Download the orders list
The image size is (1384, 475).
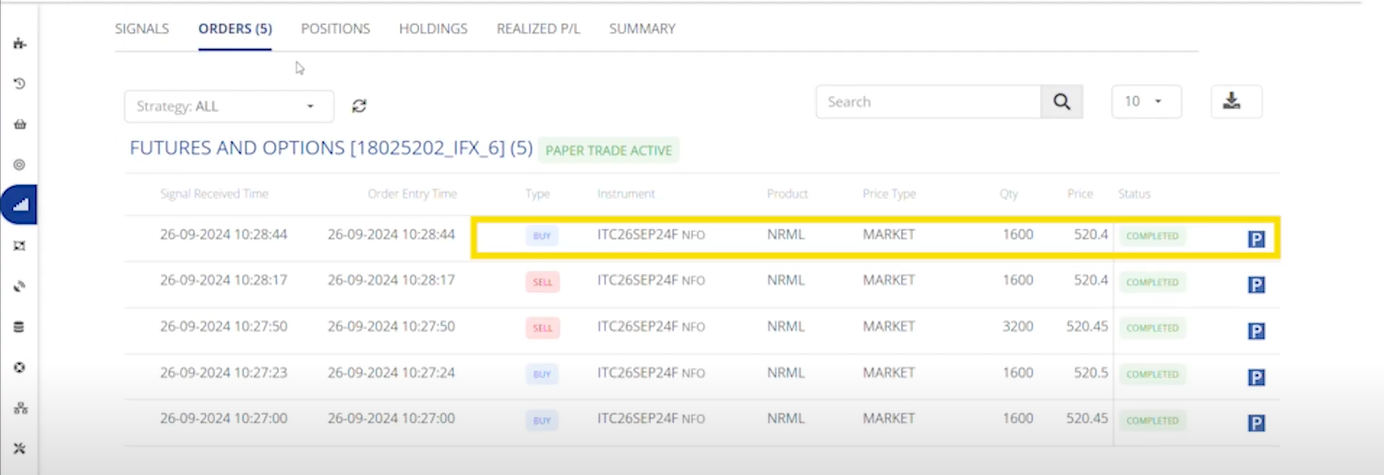pos(1236,102)
